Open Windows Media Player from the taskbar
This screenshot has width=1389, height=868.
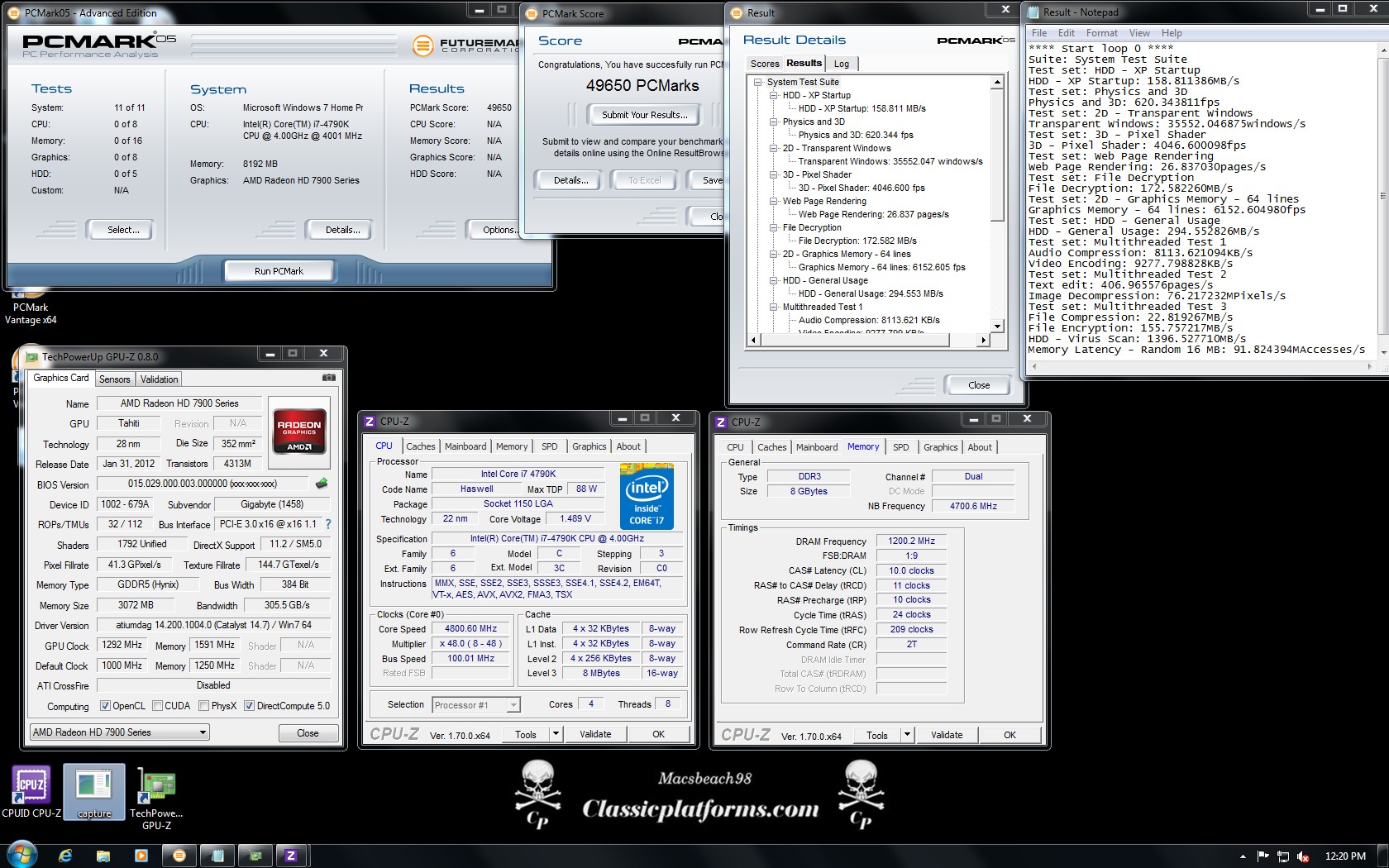point(141,856)
